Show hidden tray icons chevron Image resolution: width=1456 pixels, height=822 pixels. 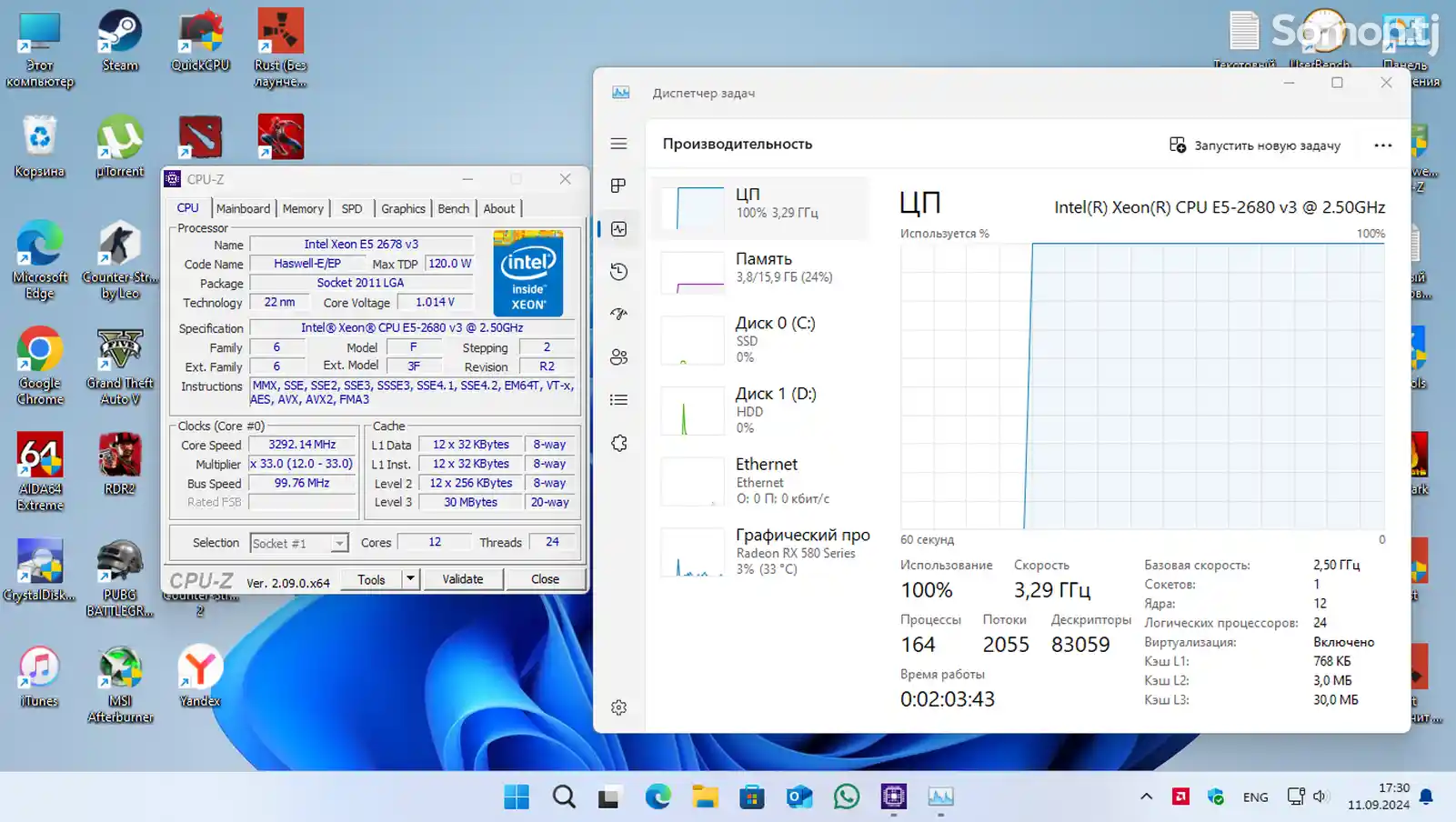point(1146,797)
